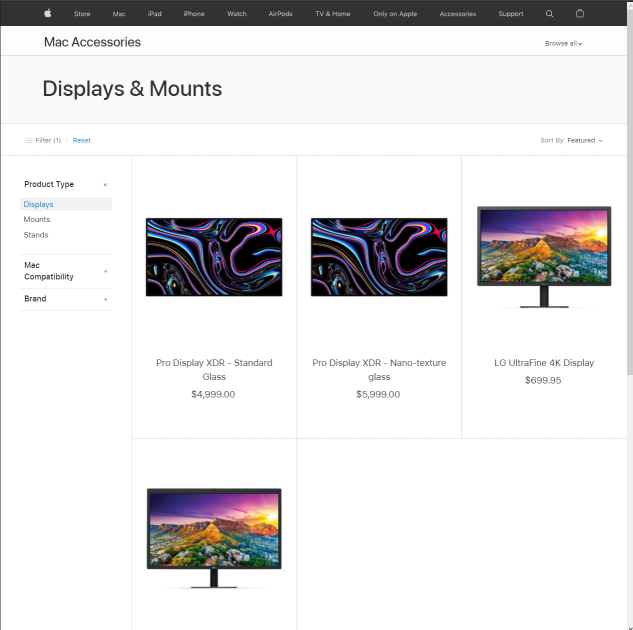Click the Pro Display XDR Nano-texture image
Screen dimensions: 633x630
pyautogui.click(x=379, y=257)
